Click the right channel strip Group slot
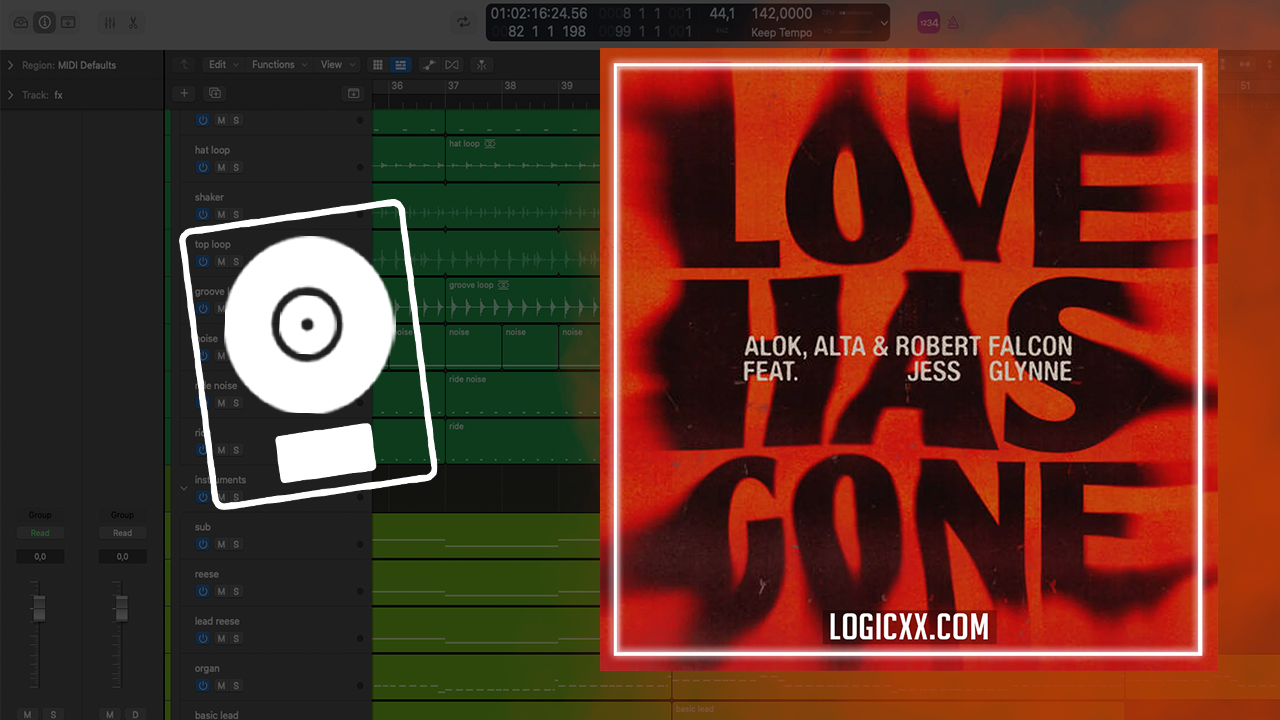This screenshot has height=720, width=1280. (x=122, y=516)
